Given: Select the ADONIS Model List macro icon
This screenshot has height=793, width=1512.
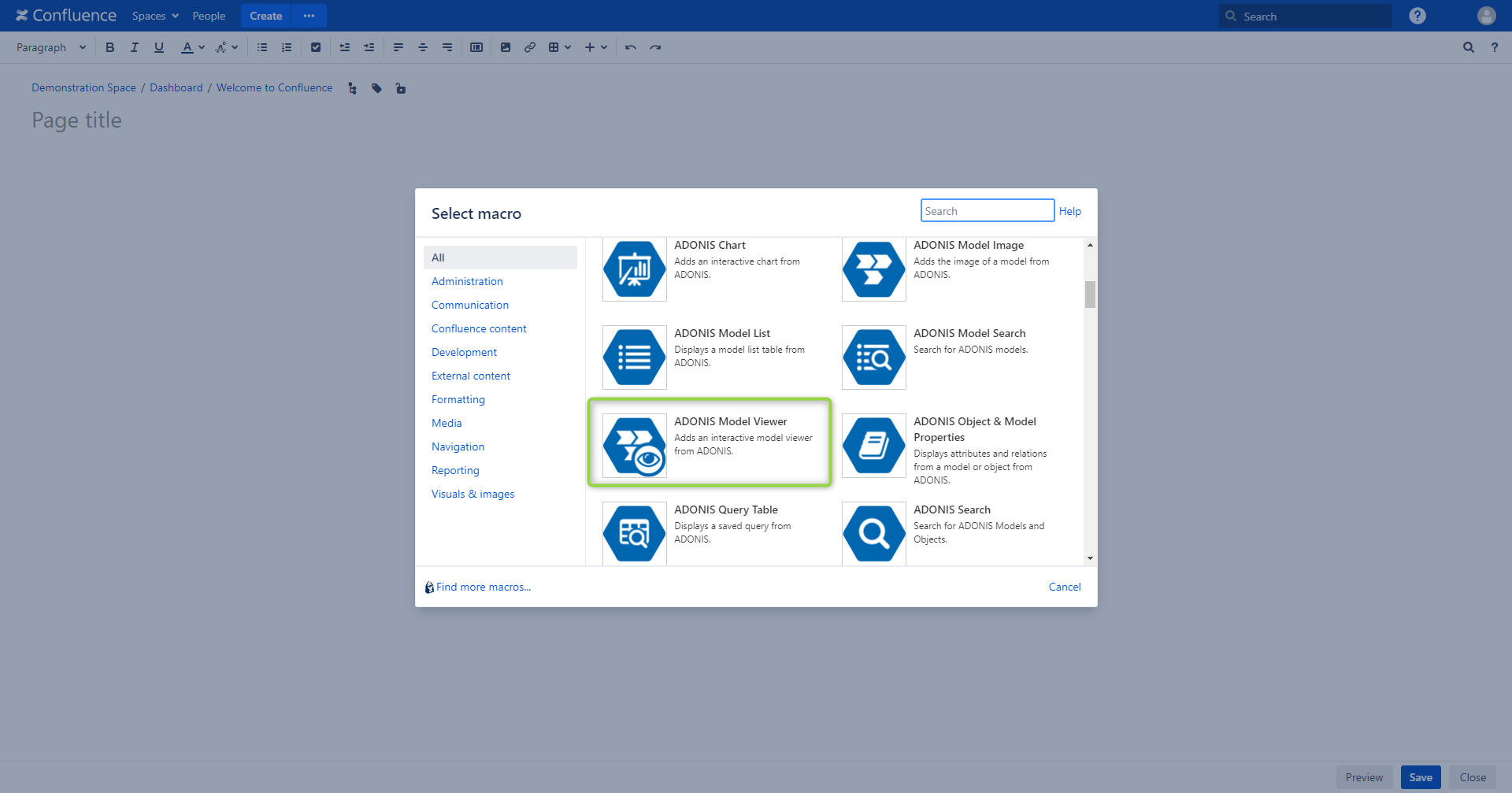Looking at the screenshot, I should tap(635, 358).
